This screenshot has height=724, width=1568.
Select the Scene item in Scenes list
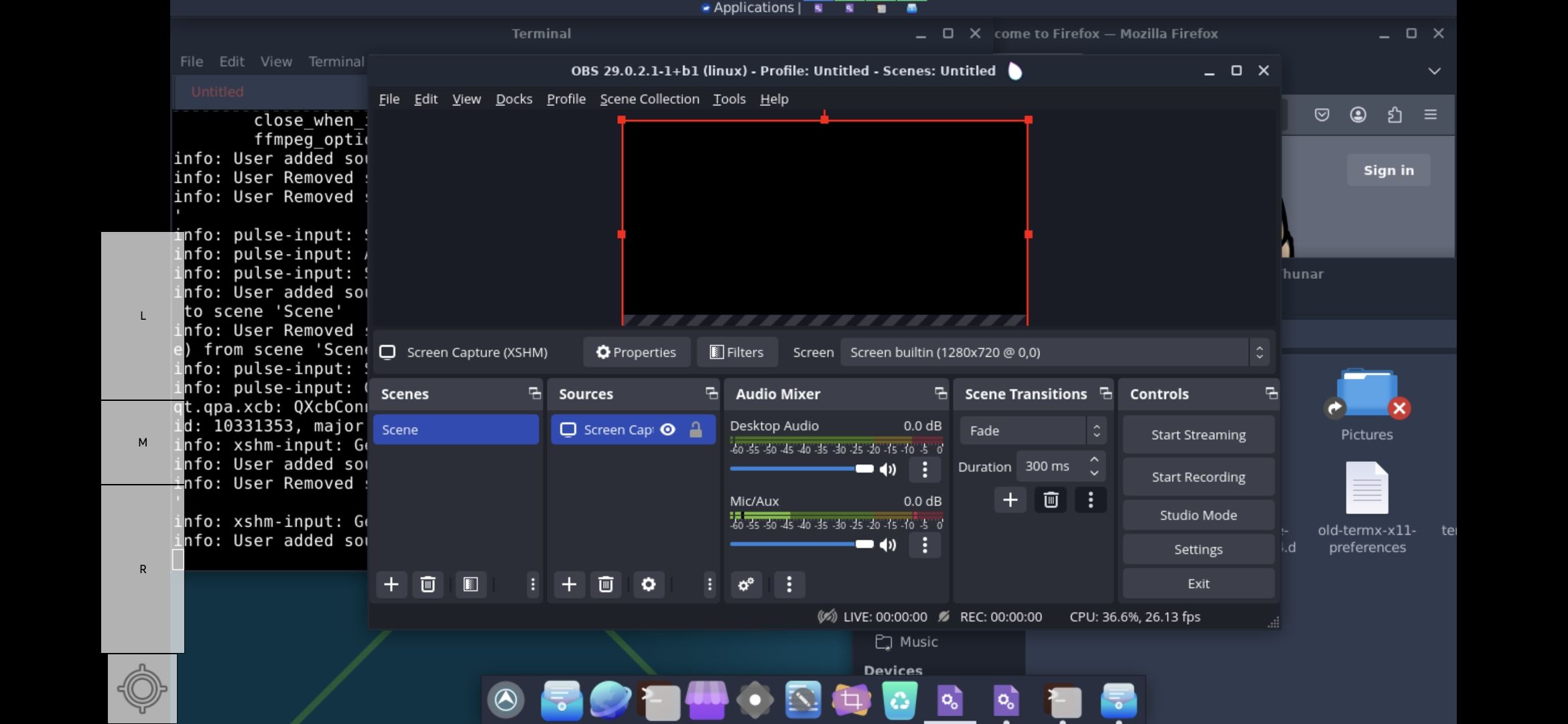[456, 430]
